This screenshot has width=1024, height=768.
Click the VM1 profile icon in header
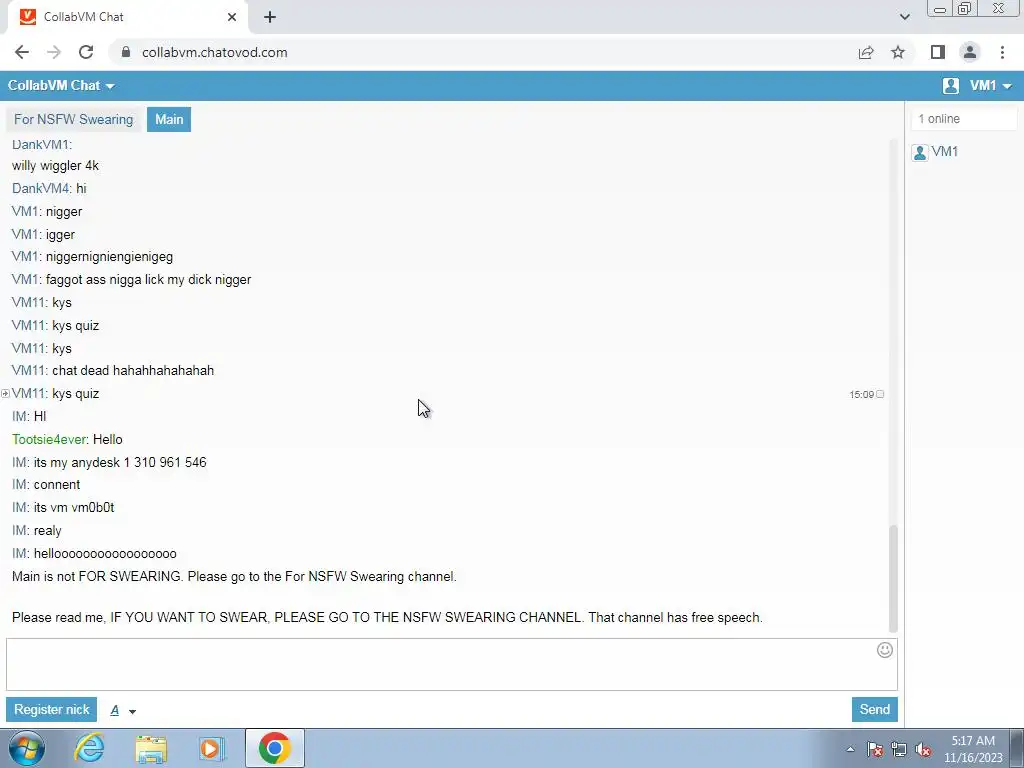[951, 86]
